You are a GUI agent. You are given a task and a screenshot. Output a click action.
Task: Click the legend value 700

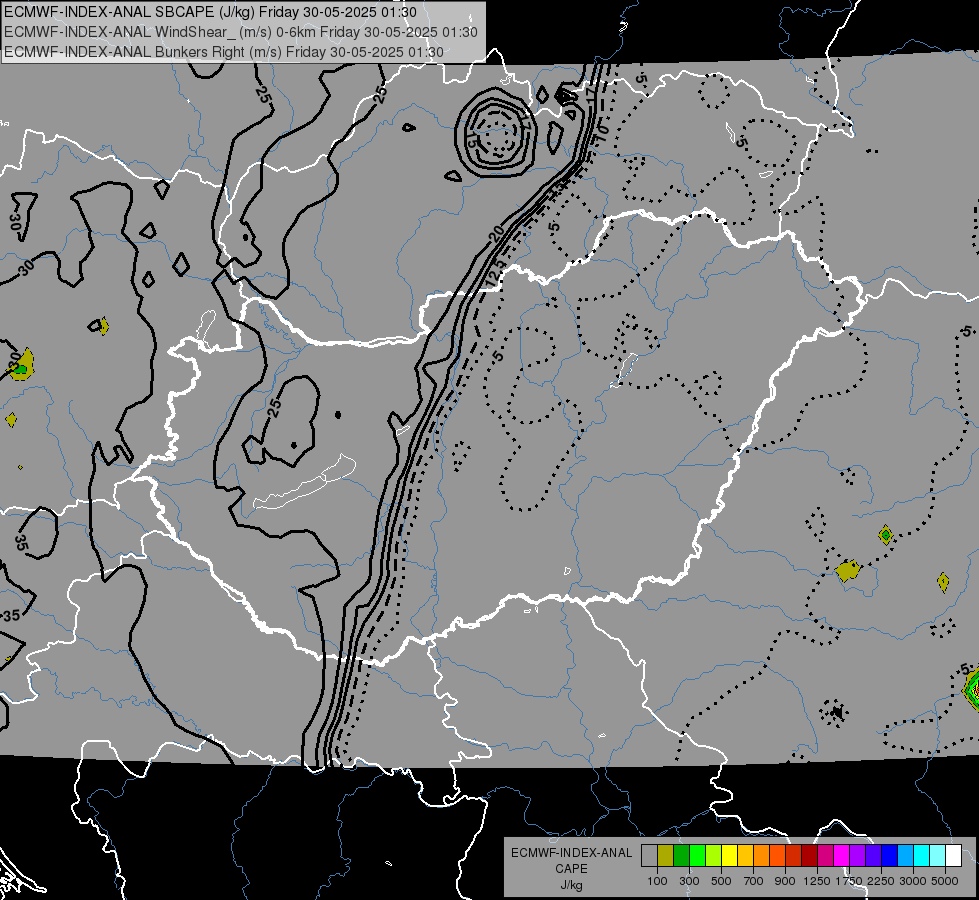click(754, 881)
